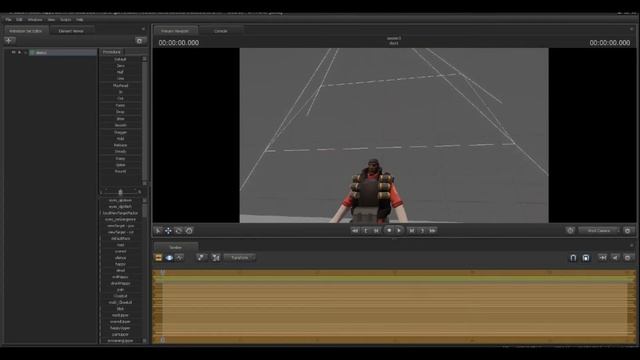This screenshot has height=360, width=640.
Task: Apply the Zero preset
Action: click(x=120, y=66)
